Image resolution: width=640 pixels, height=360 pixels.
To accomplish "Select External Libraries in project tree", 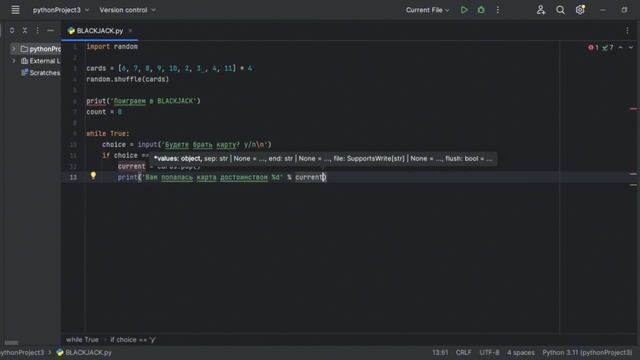I will click(41, 61).
